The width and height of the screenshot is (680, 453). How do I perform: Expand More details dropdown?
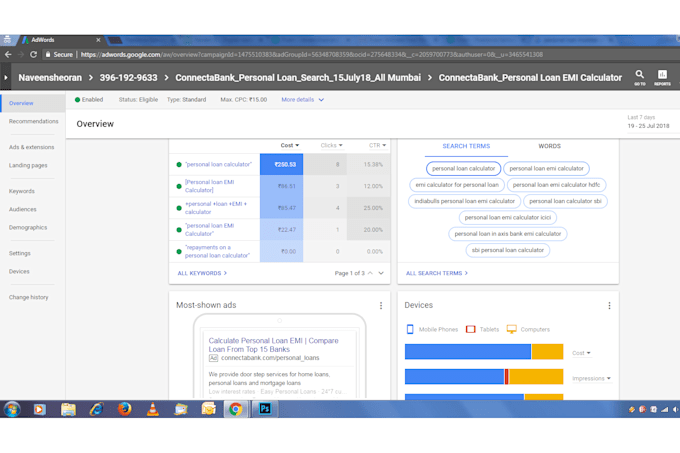coord(303,100)
